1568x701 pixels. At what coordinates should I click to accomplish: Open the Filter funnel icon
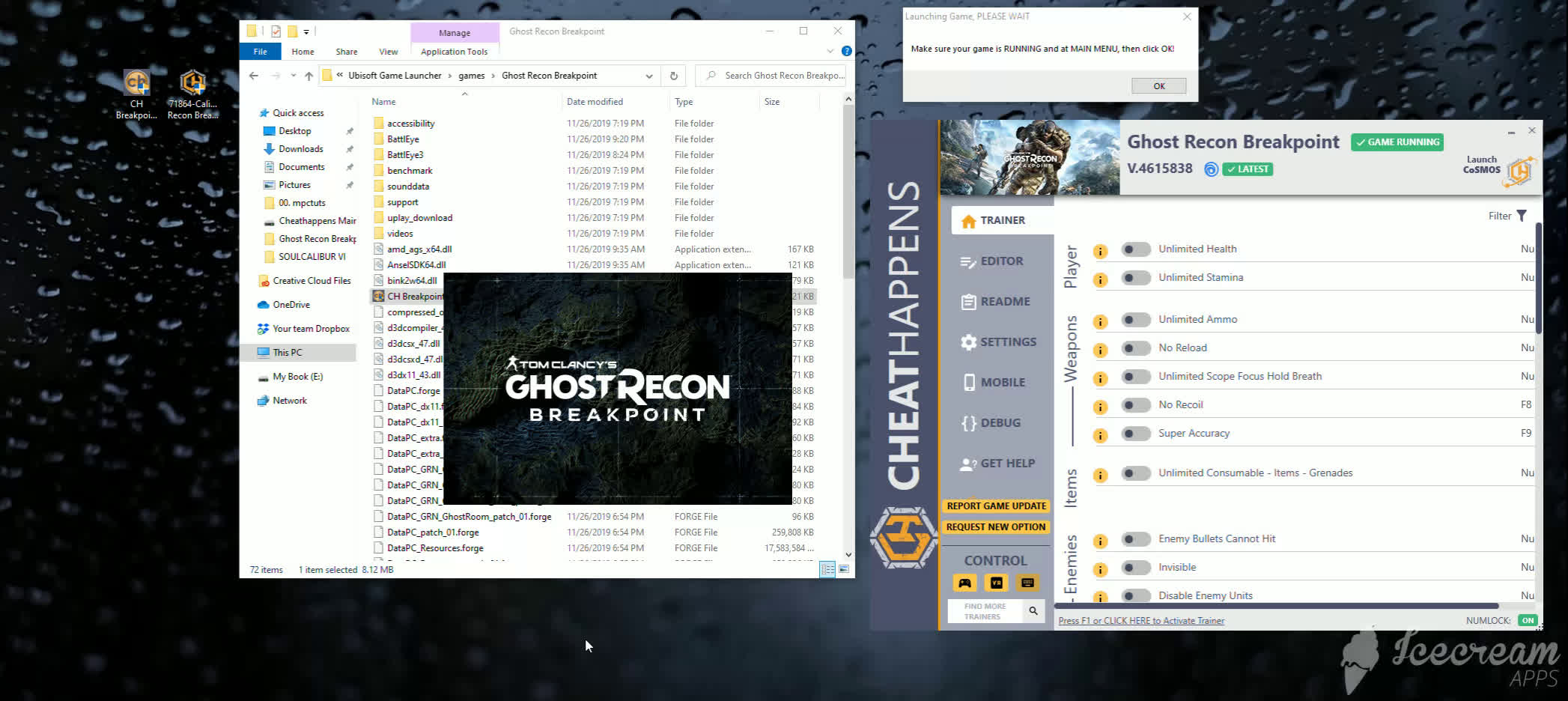coord(1522,216)
